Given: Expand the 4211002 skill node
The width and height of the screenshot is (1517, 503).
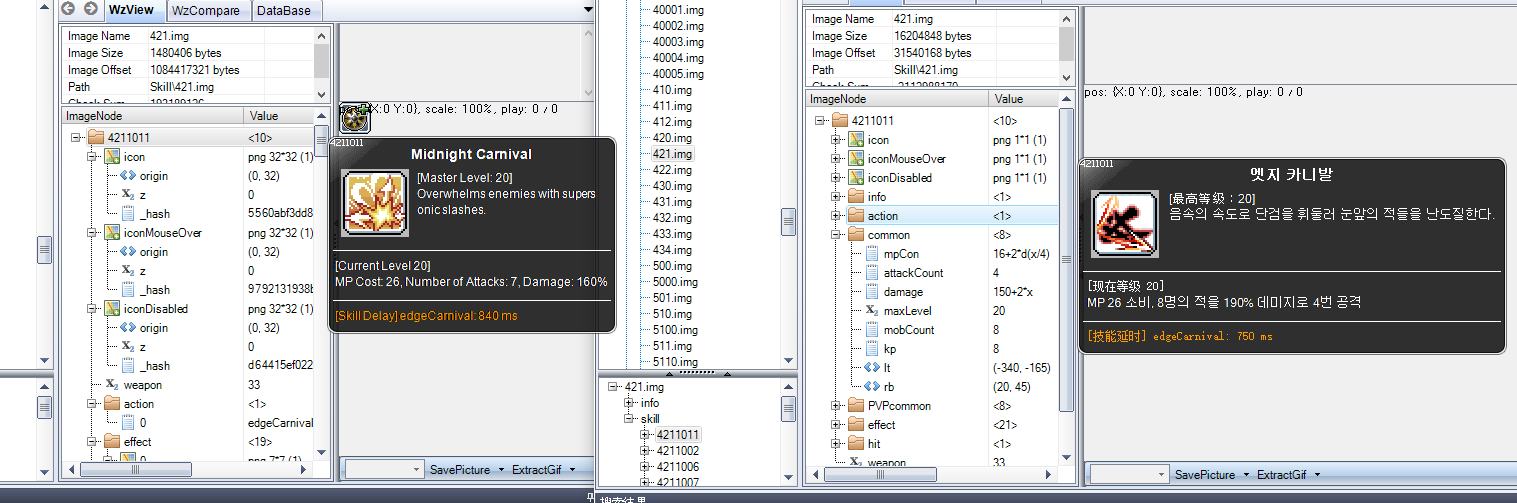Looking at the screenshot, I should [645, 451].
